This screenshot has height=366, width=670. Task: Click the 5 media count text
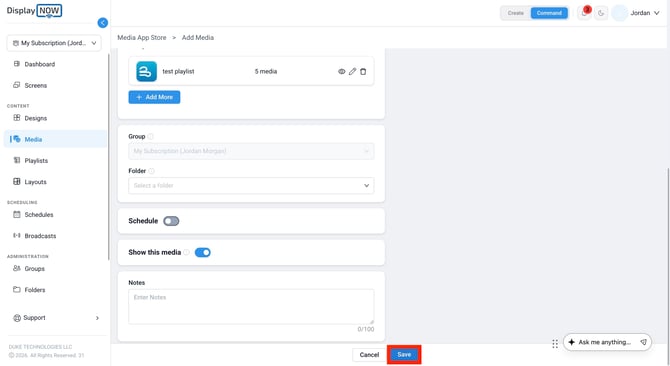266,71
